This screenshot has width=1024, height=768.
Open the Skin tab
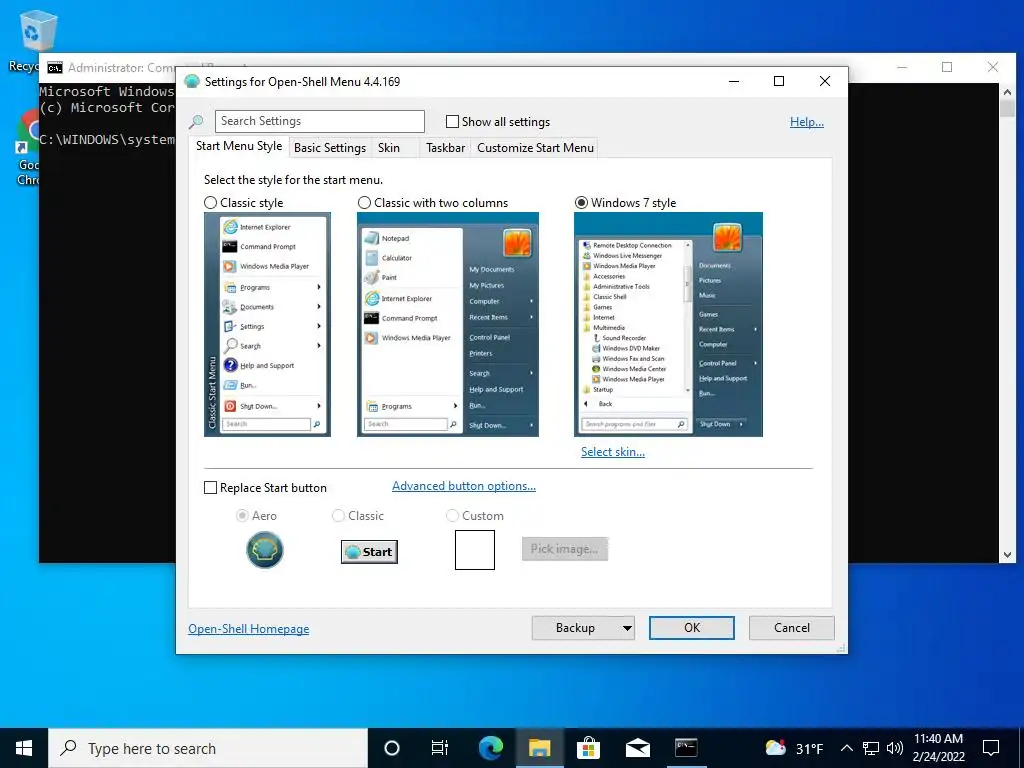tap(389, 148)
